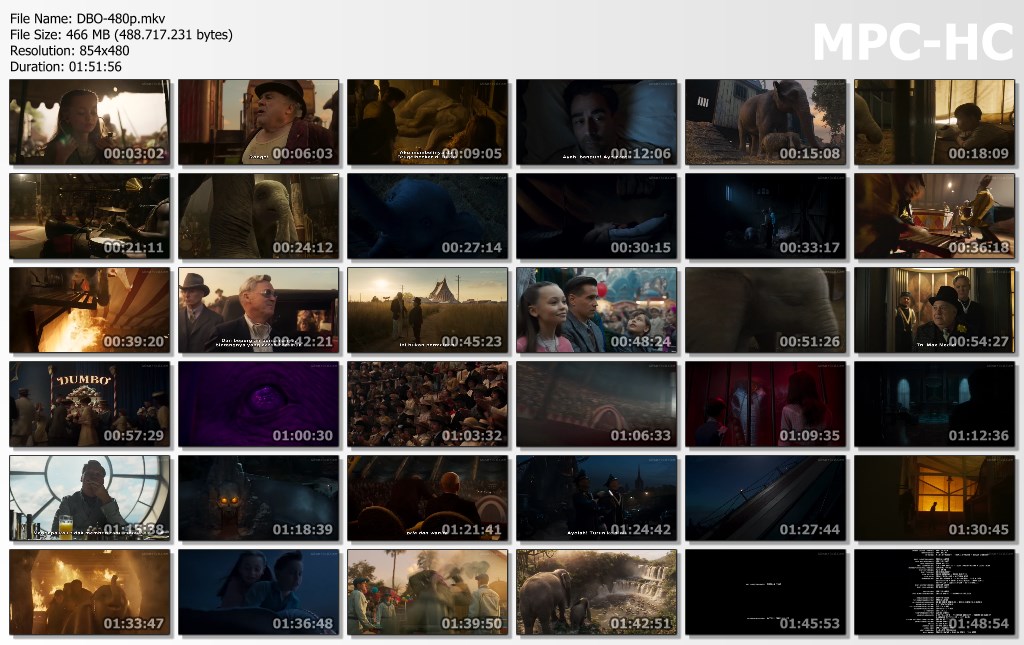Viewport: 1024px width, 645px height.
Task: Select the fire scene at 00:39:20
Action: click(x=89, y=310)
